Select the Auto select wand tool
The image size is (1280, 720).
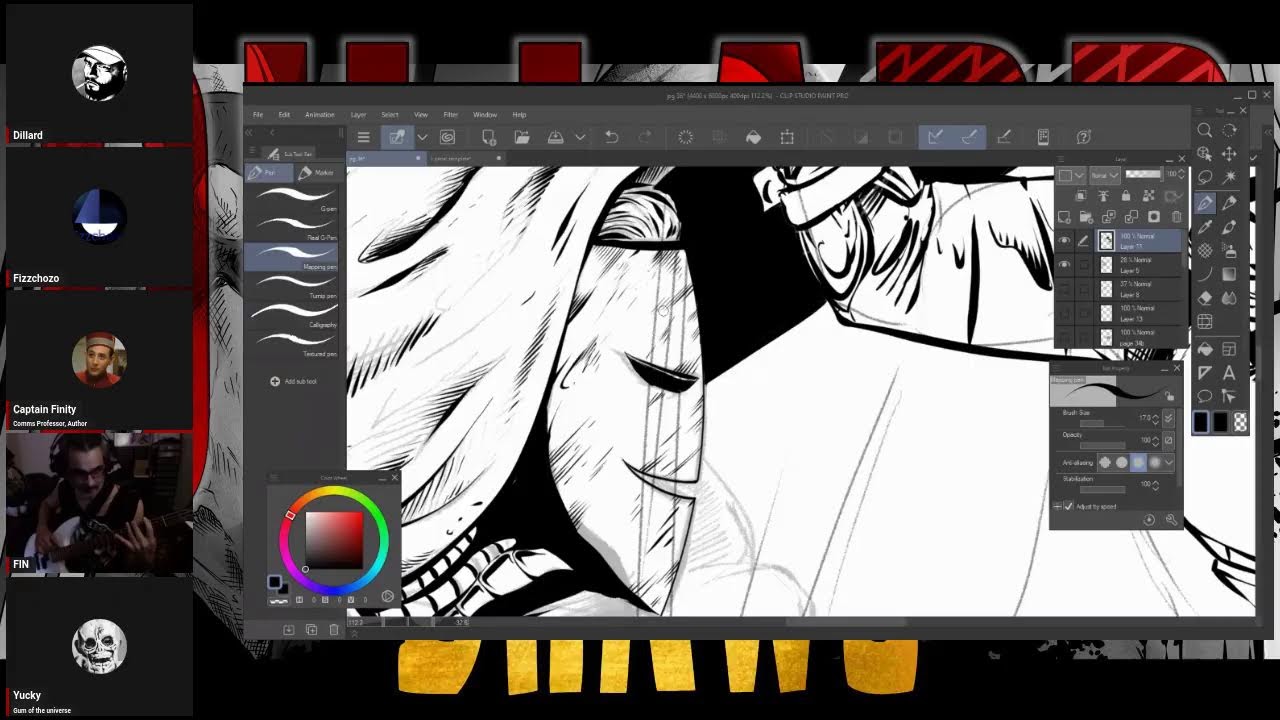click(1229, 177)
